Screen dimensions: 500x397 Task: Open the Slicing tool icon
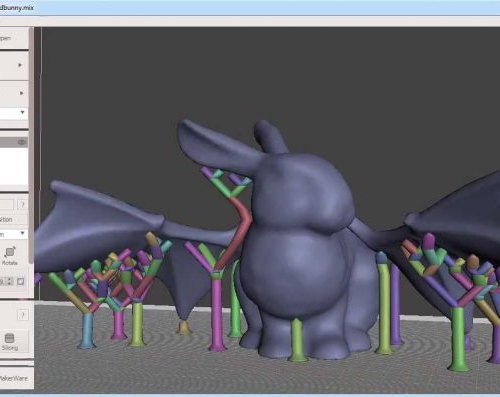(x=9, y=338)
